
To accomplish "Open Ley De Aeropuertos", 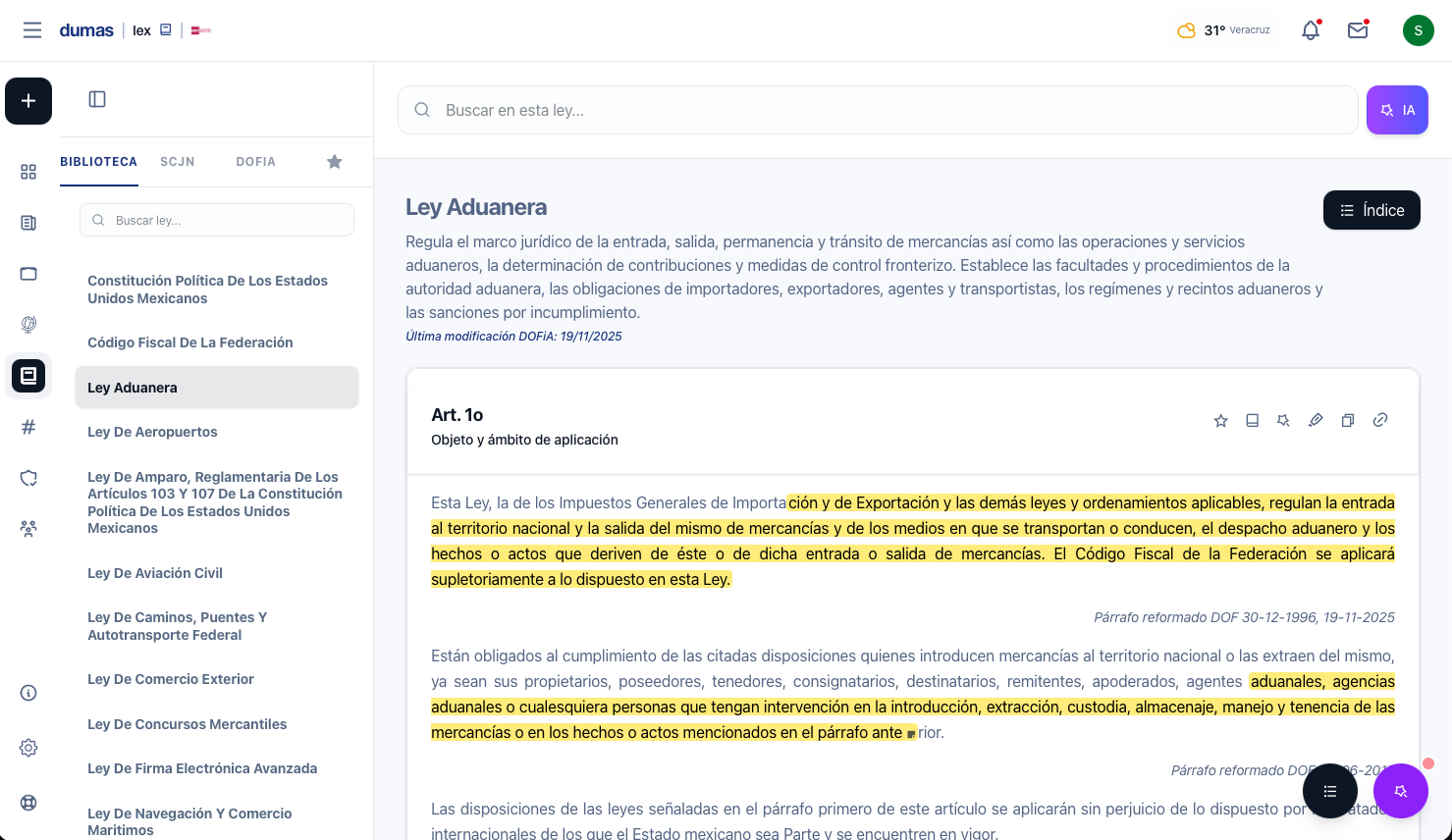I will 217,432.
